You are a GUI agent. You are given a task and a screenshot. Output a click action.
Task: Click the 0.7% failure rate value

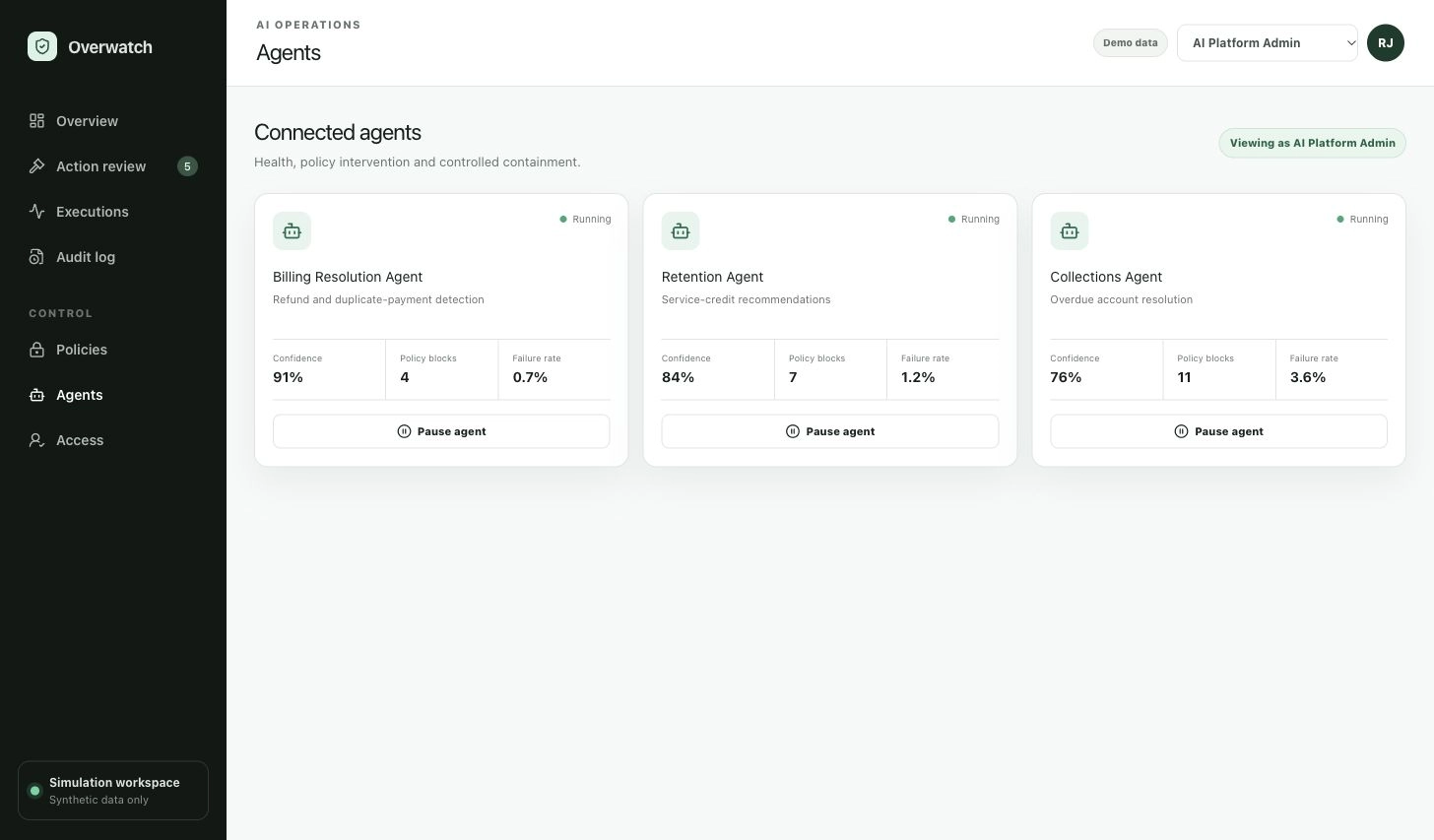tap(530, 377)
